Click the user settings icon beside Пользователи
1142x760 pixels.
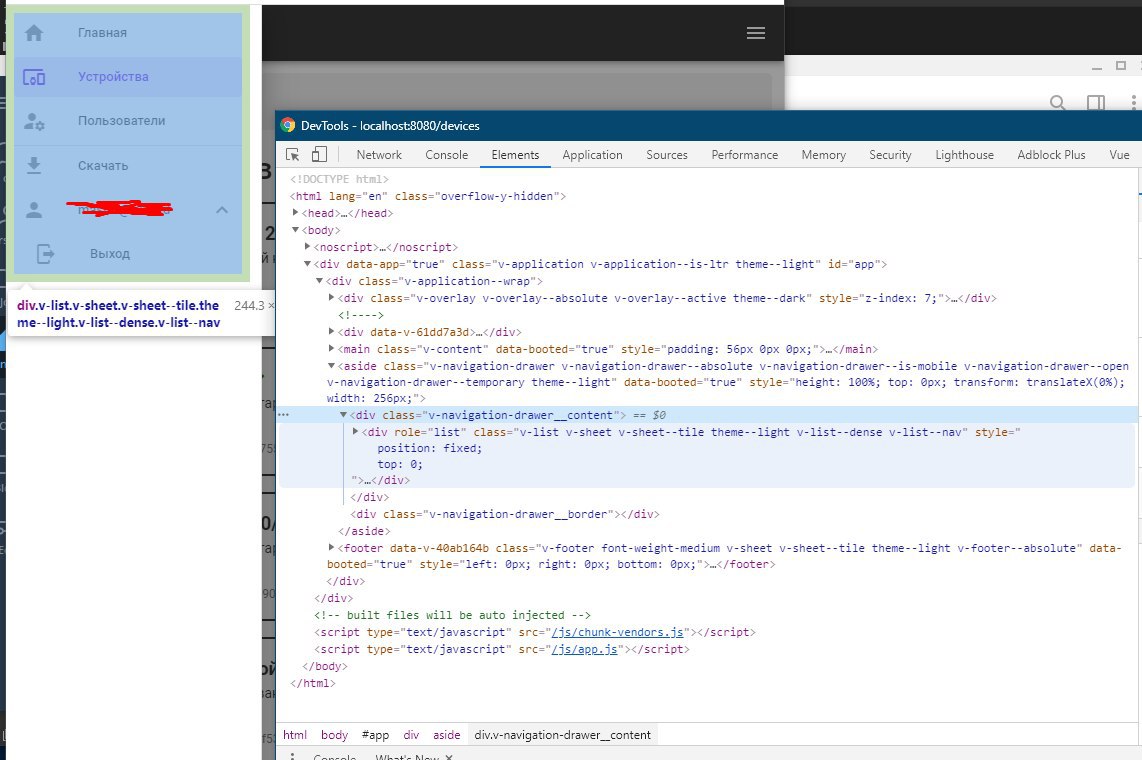34,122
